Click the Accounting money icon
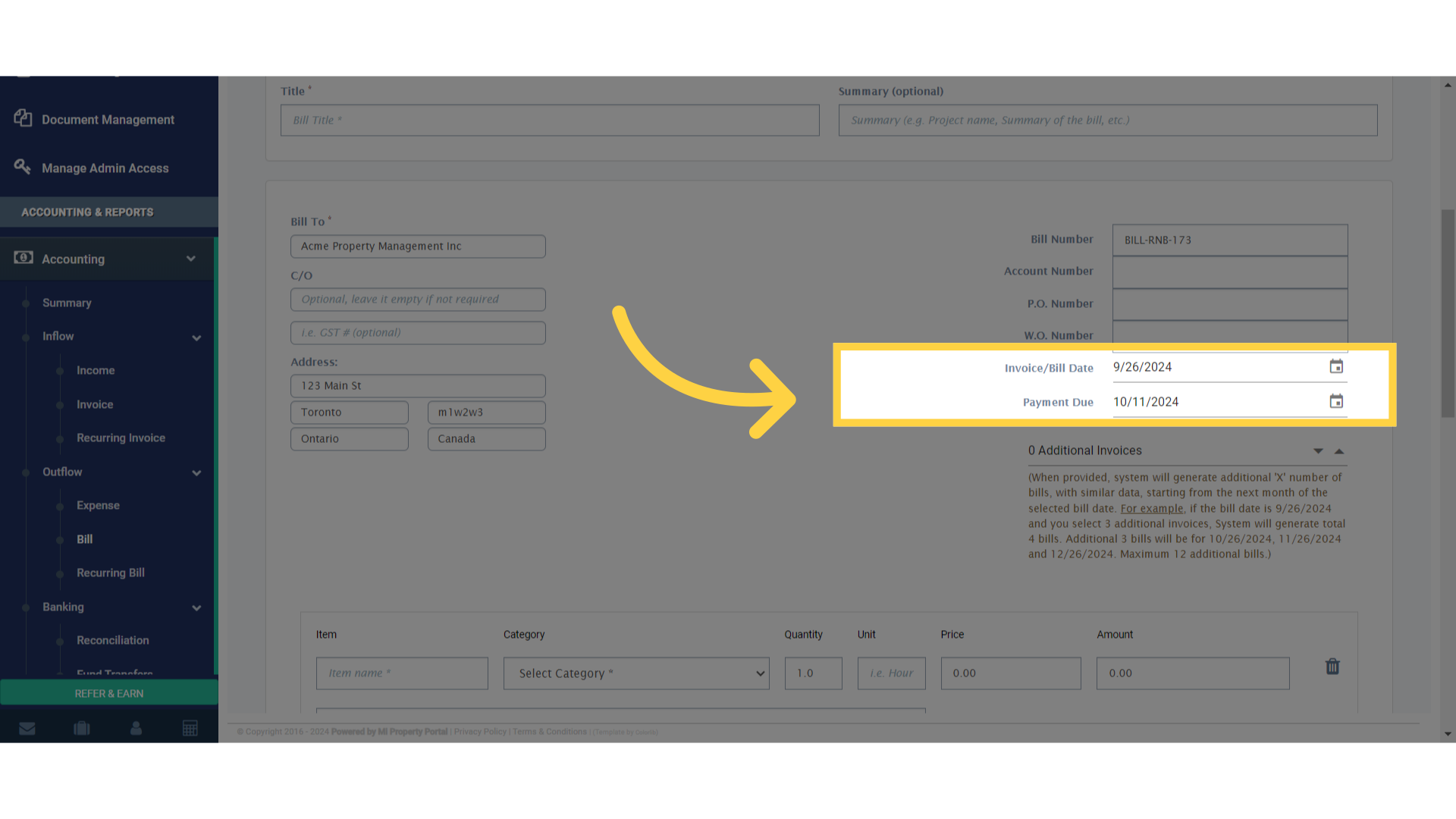The width and height of the screenshot is (1456, 819). [x=23, y=258]
